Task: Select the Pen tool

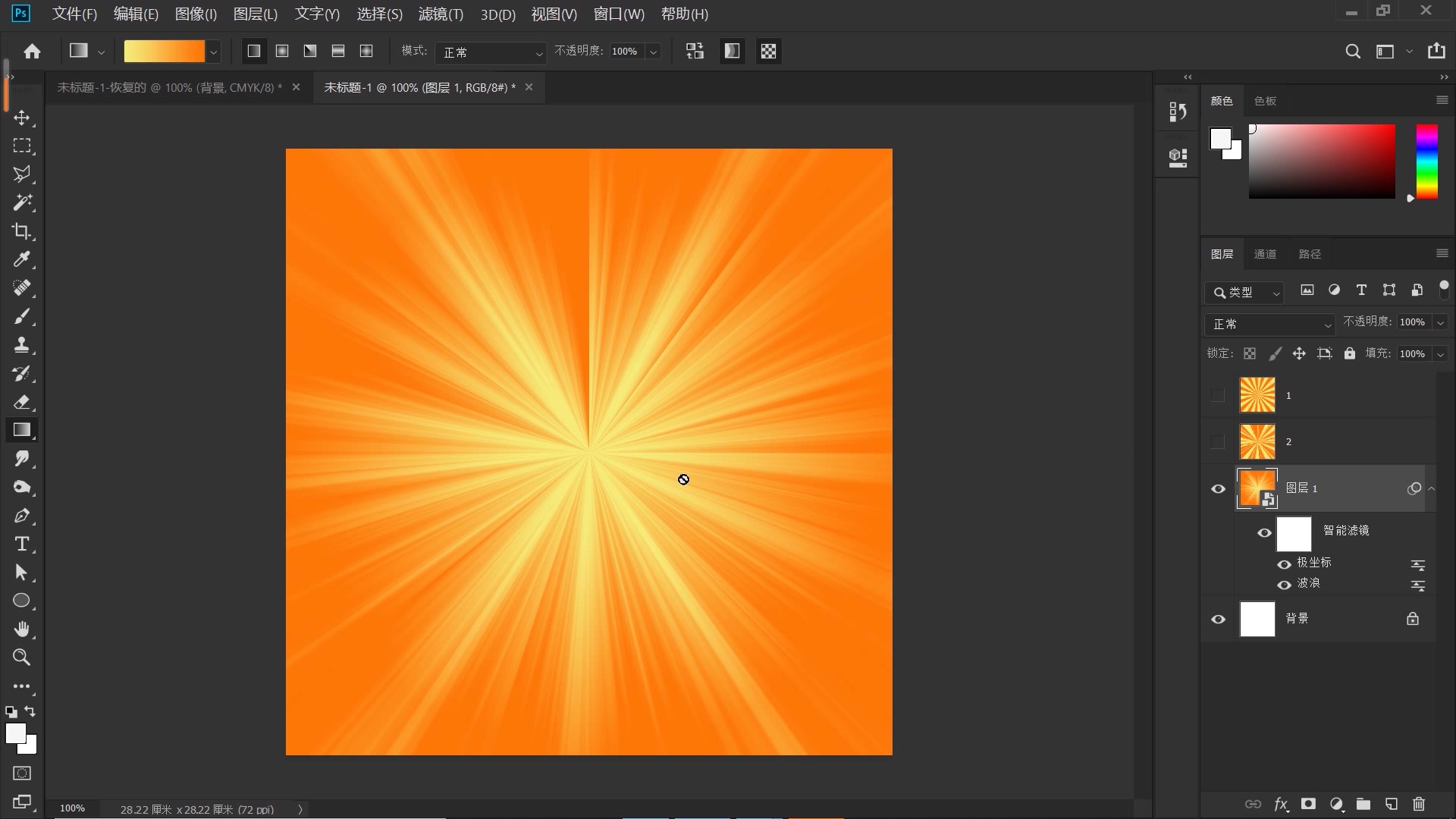Action: click(22, 516)
